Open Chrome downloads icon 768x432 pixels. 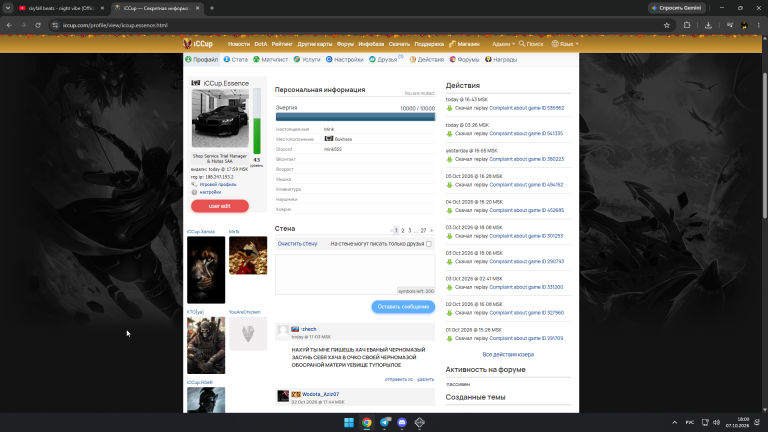pyautogui.click(x=708, y=25)
